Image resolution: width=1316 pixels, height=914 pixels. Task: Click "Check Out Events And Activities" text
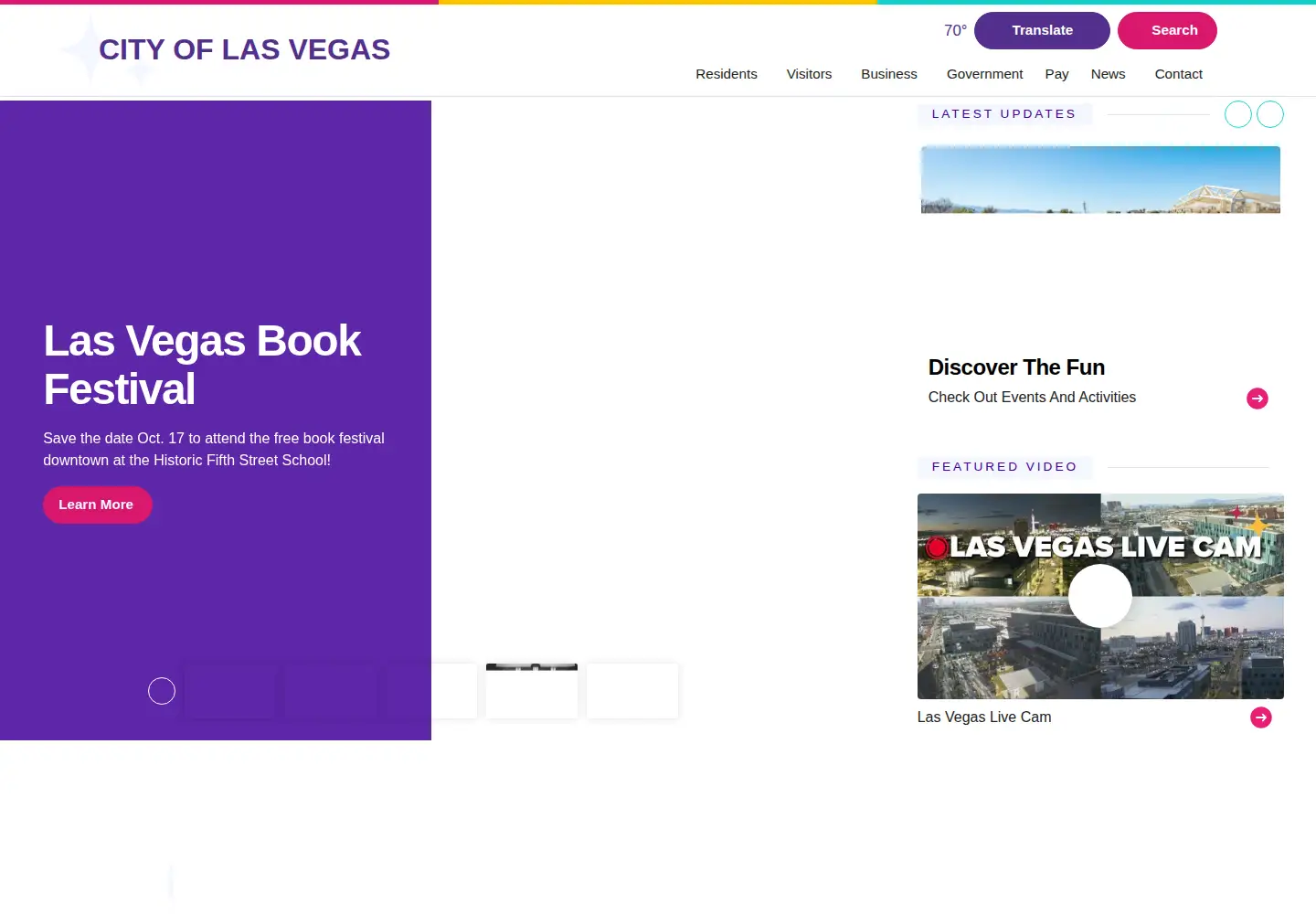coord(1032,398)
